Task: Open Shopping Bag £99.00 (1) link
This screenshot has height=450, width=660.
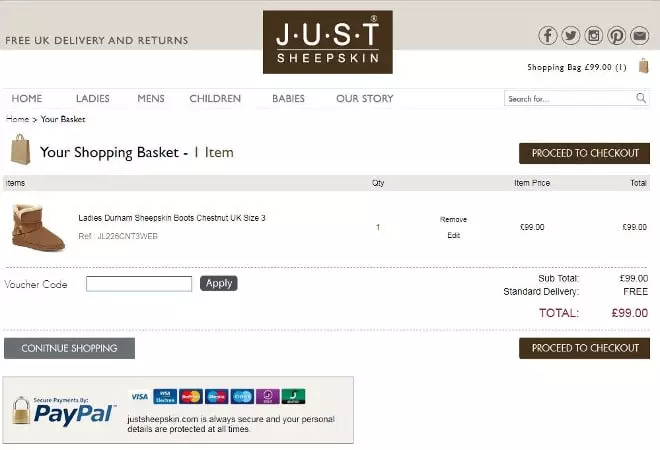Action: tap(577, 67)
